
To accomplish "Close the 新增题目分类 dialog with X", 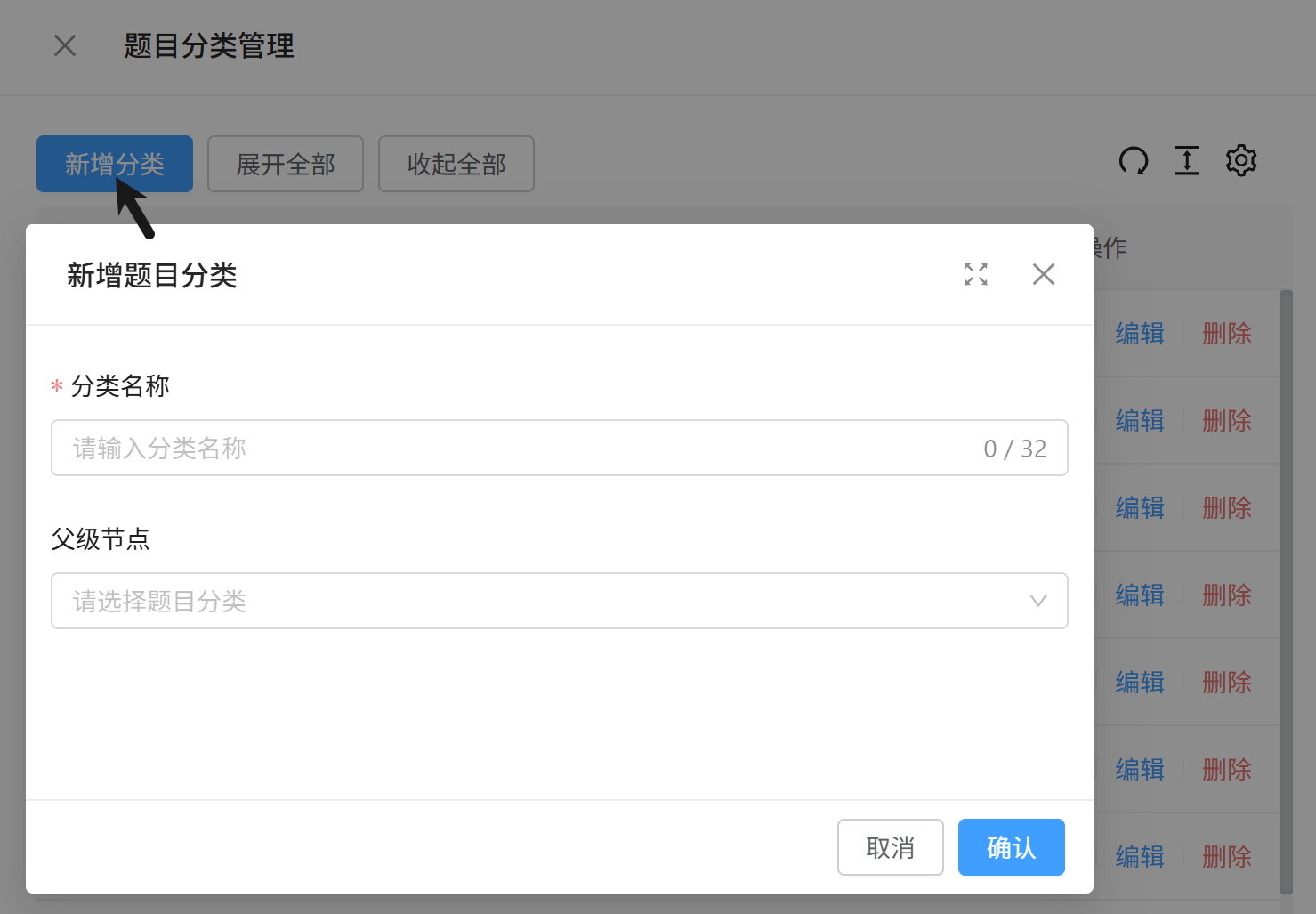I will 1043,274.
